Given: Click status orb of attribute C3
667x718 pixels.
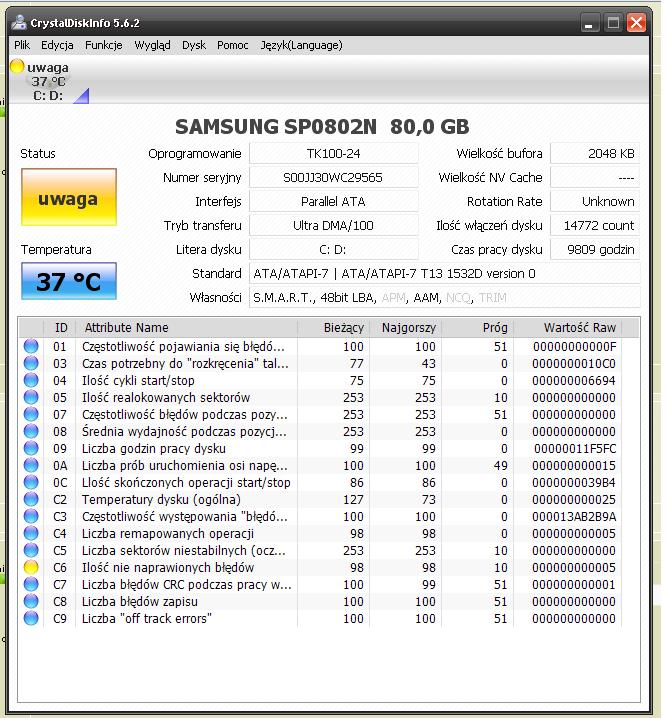Looking at the screenshot, I should click(x=31, y=516).
